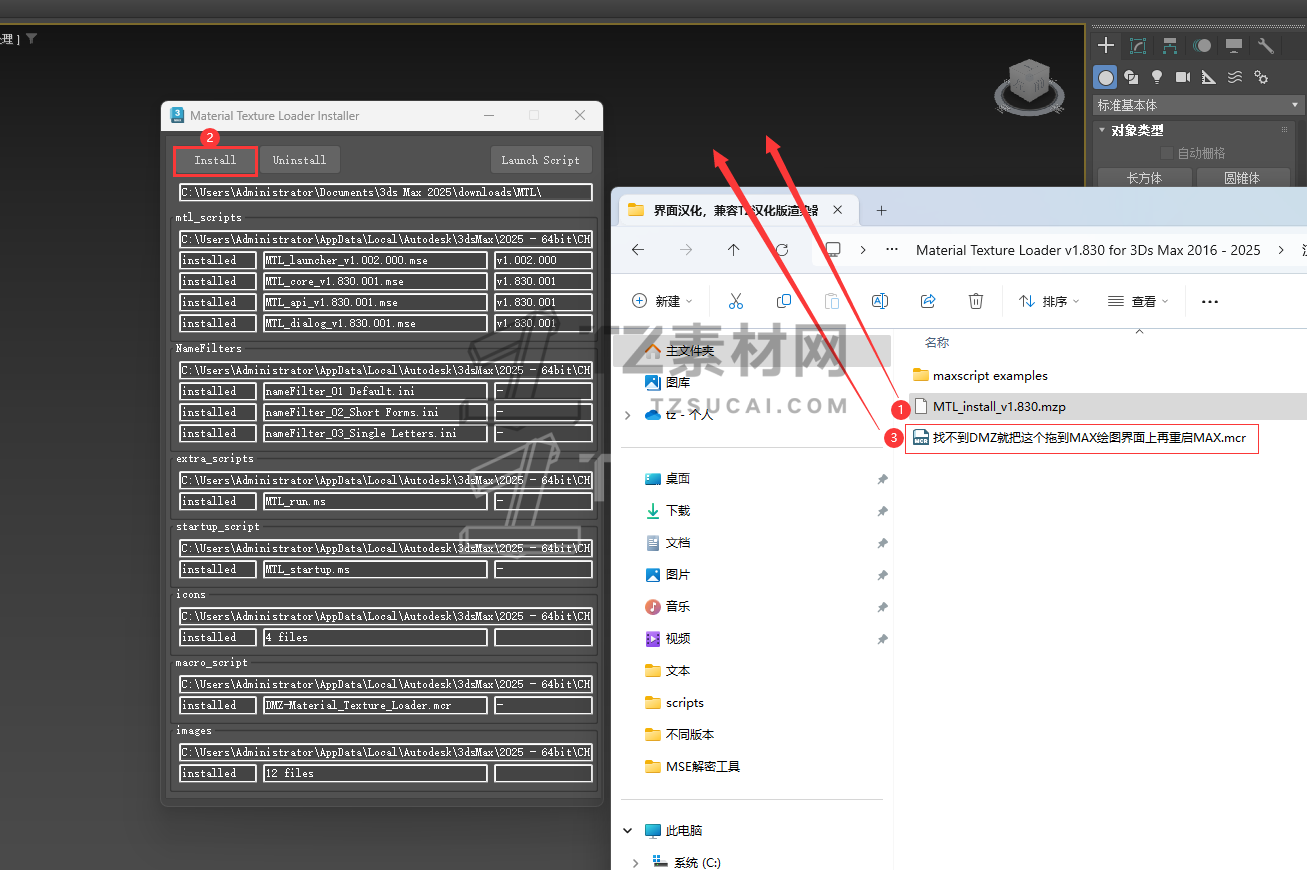Click the MTL downloads path field
The width and height of the screenshot is (1307, 870).
pos(386,192)
